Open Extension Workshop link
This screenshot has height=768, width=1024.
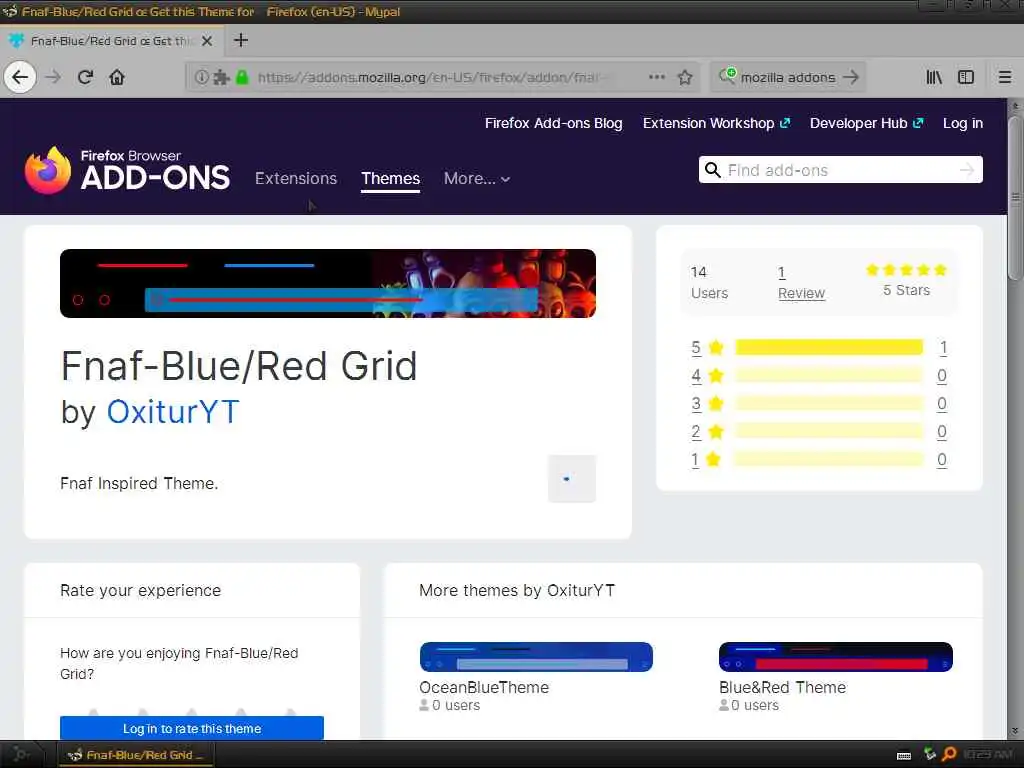tap(716, 123)
